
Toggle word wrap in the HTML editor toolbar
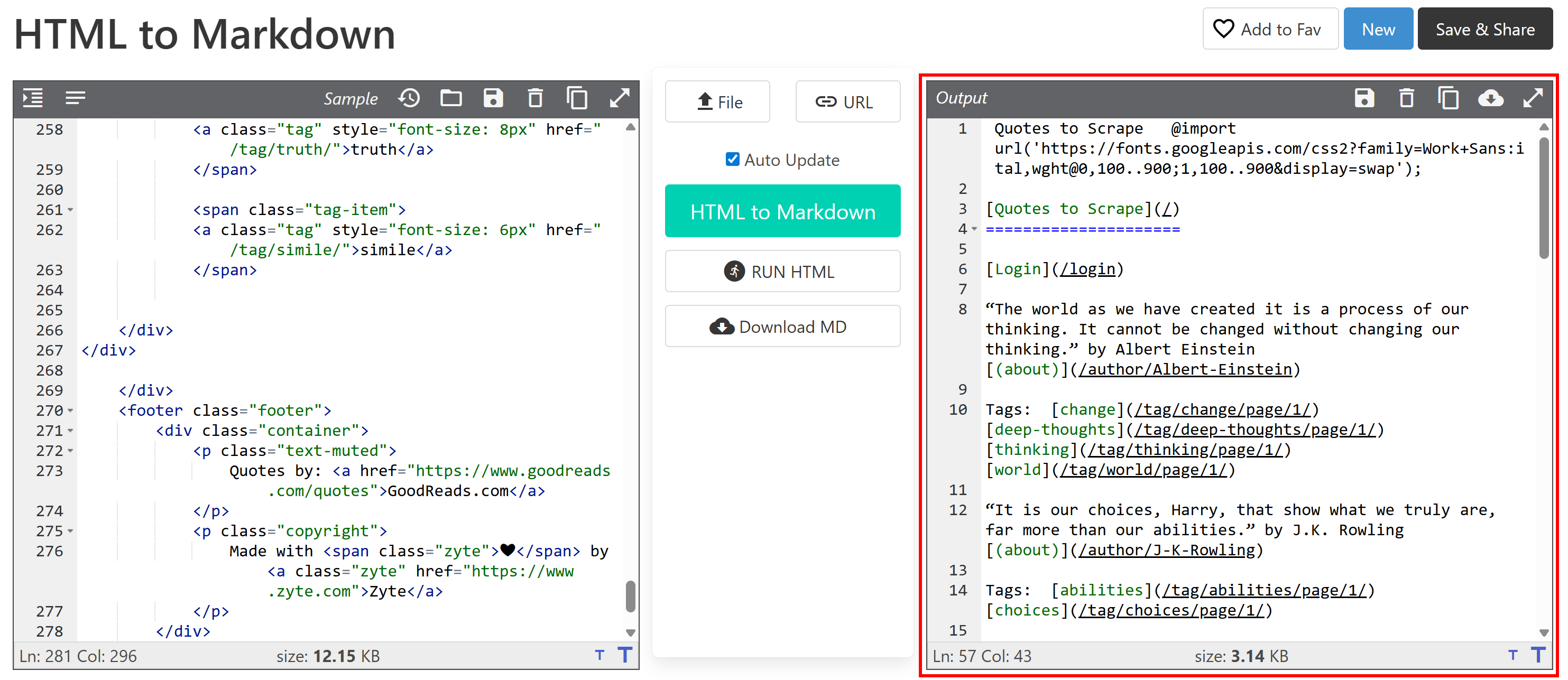coord(76,98)
